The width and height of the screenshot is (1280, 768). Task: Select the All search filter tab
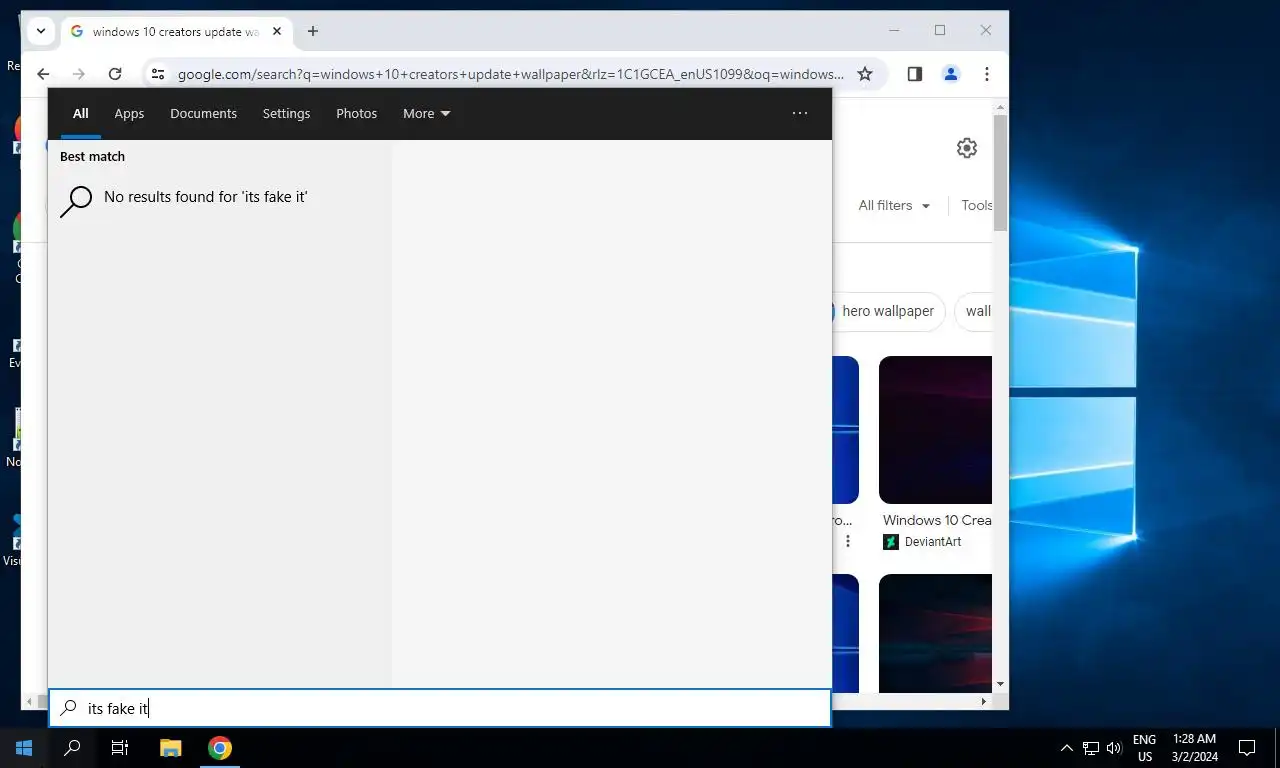point(80,114)
